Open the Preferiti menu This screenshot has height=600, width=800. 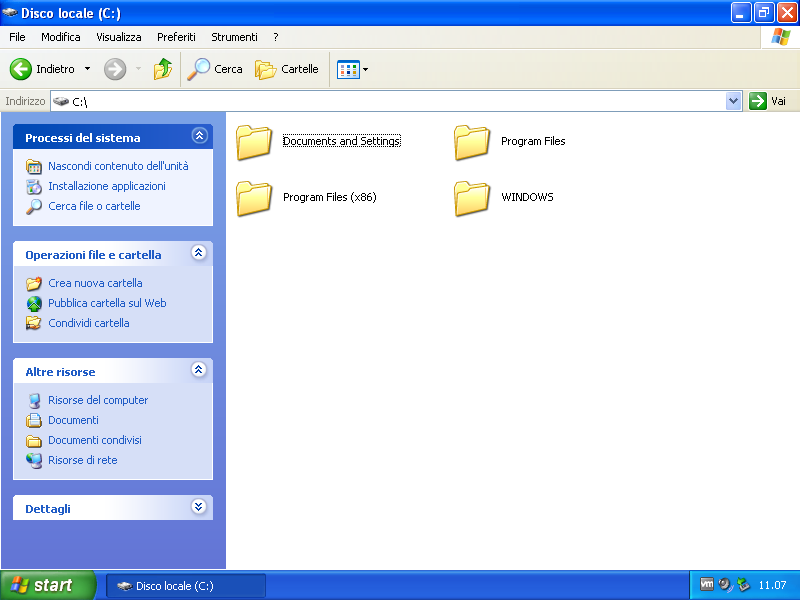pos(177,37)
